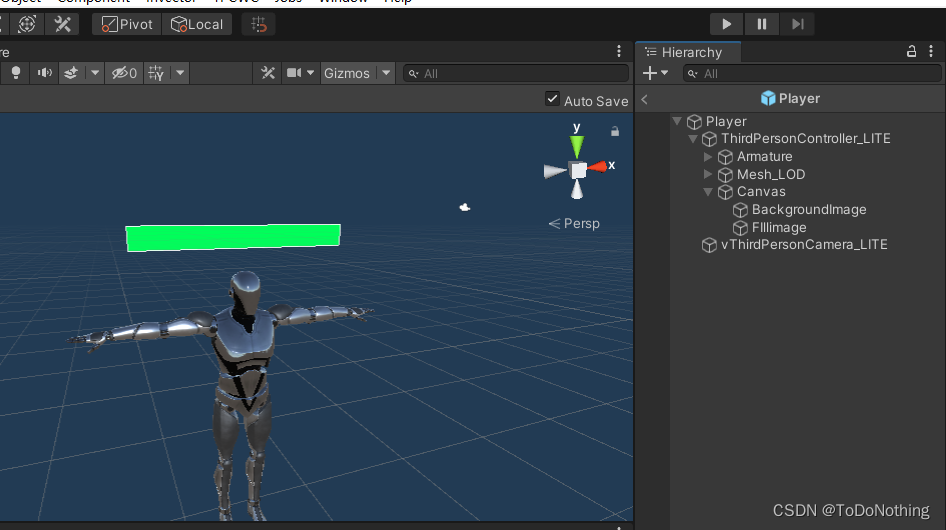Select Armature in the Hierarchy
This screenshot has width=946, height=530.
[x=764, y=157]
